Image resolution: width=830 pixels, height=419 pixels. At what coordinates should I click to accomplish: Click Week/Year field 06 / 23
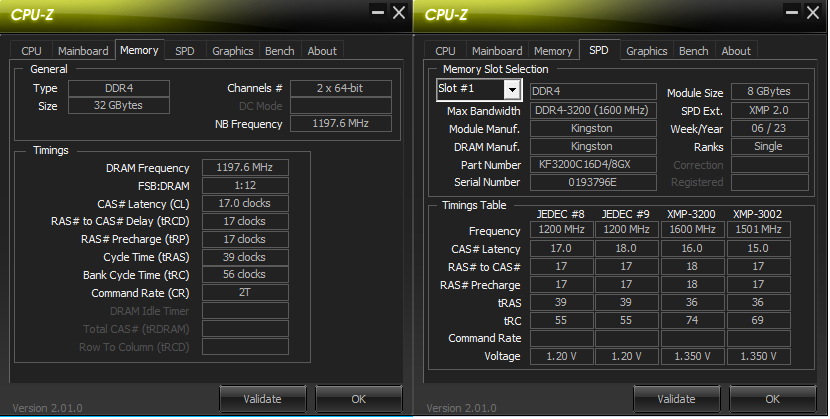point(770,129)
